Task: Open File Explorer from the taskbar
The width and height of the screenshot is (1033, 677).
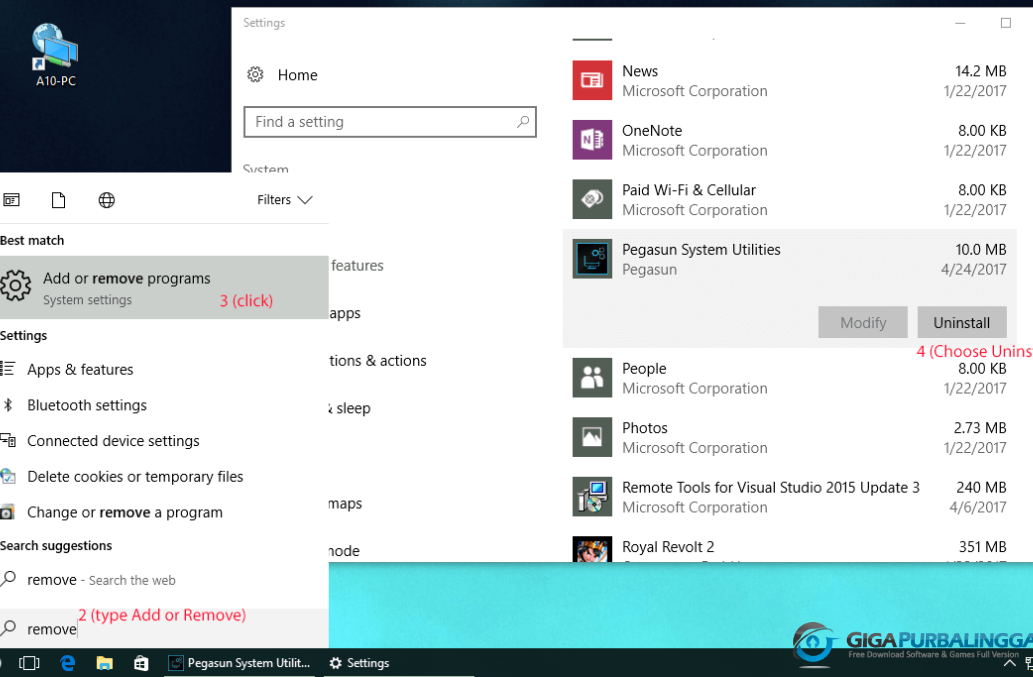Action: point(104,663)
